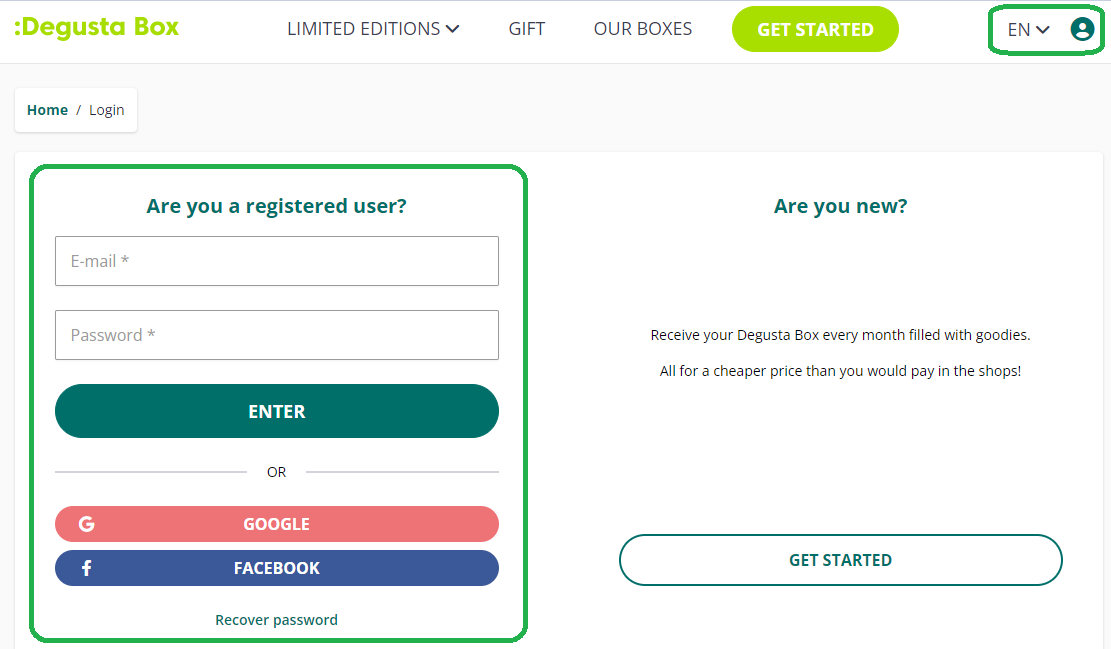Sign in with the Facebook button

[277, 568]
